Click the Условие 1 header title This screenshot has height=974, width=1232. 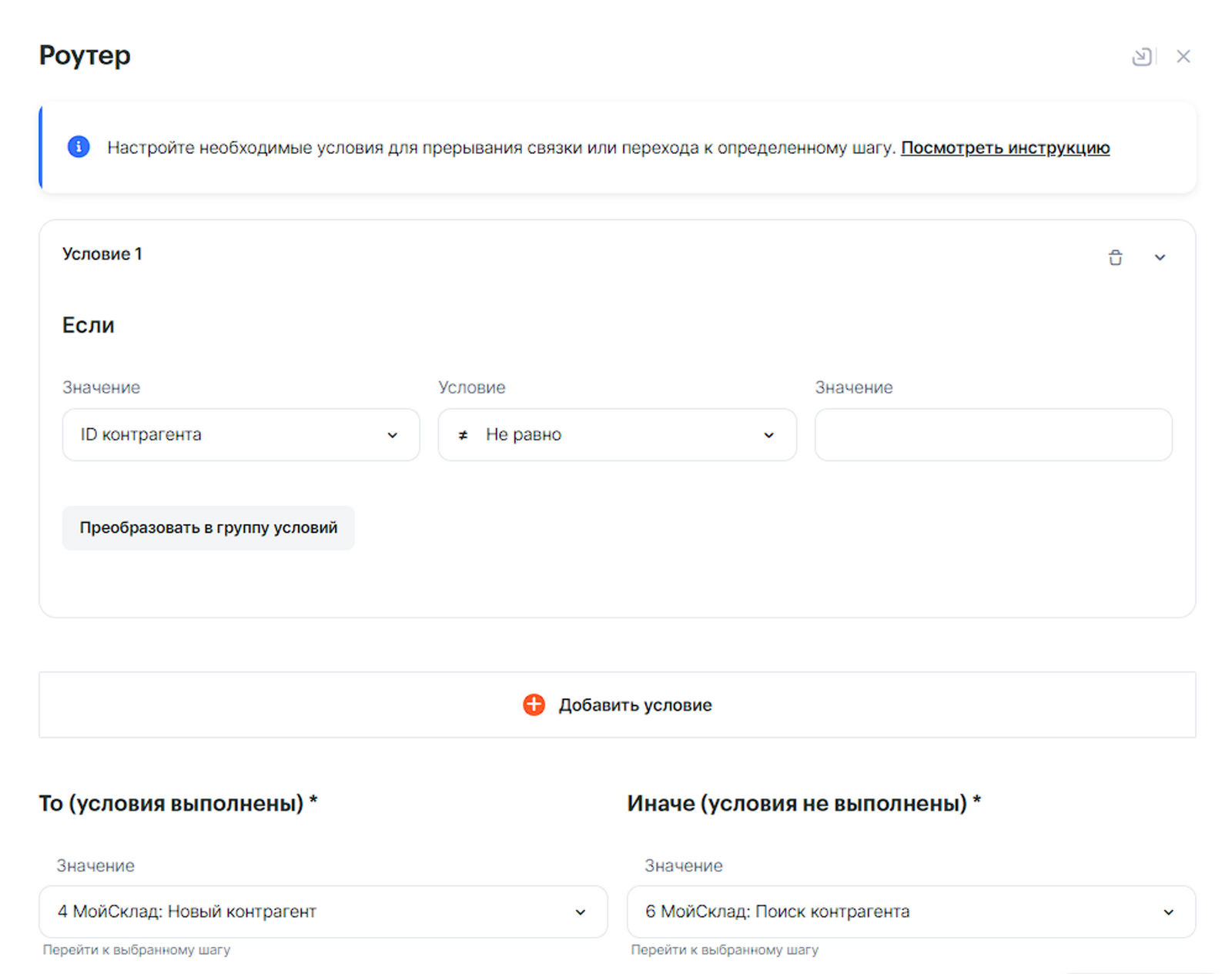[102, 254]
